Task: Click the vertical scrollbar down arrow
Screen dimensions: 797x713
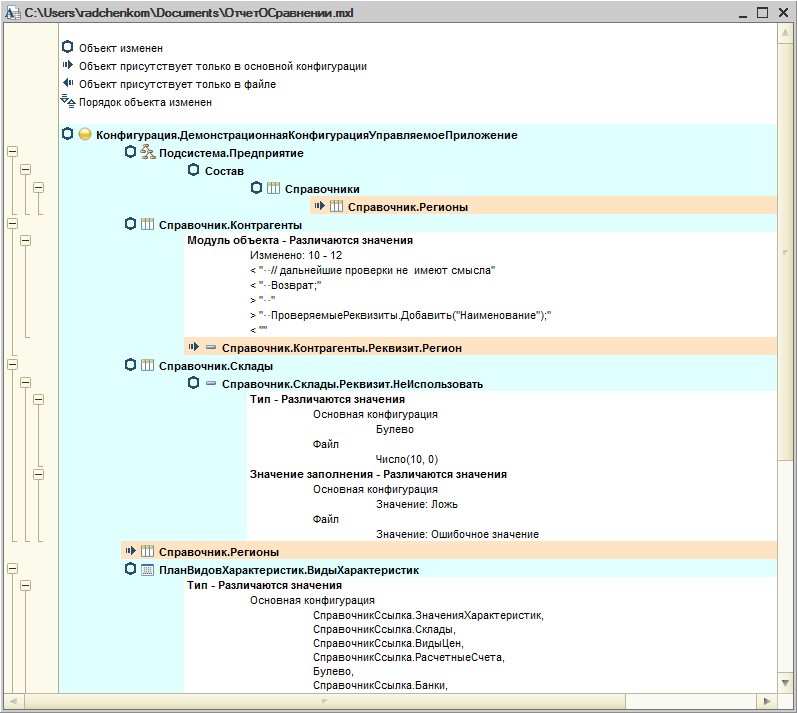Action: 785,683
